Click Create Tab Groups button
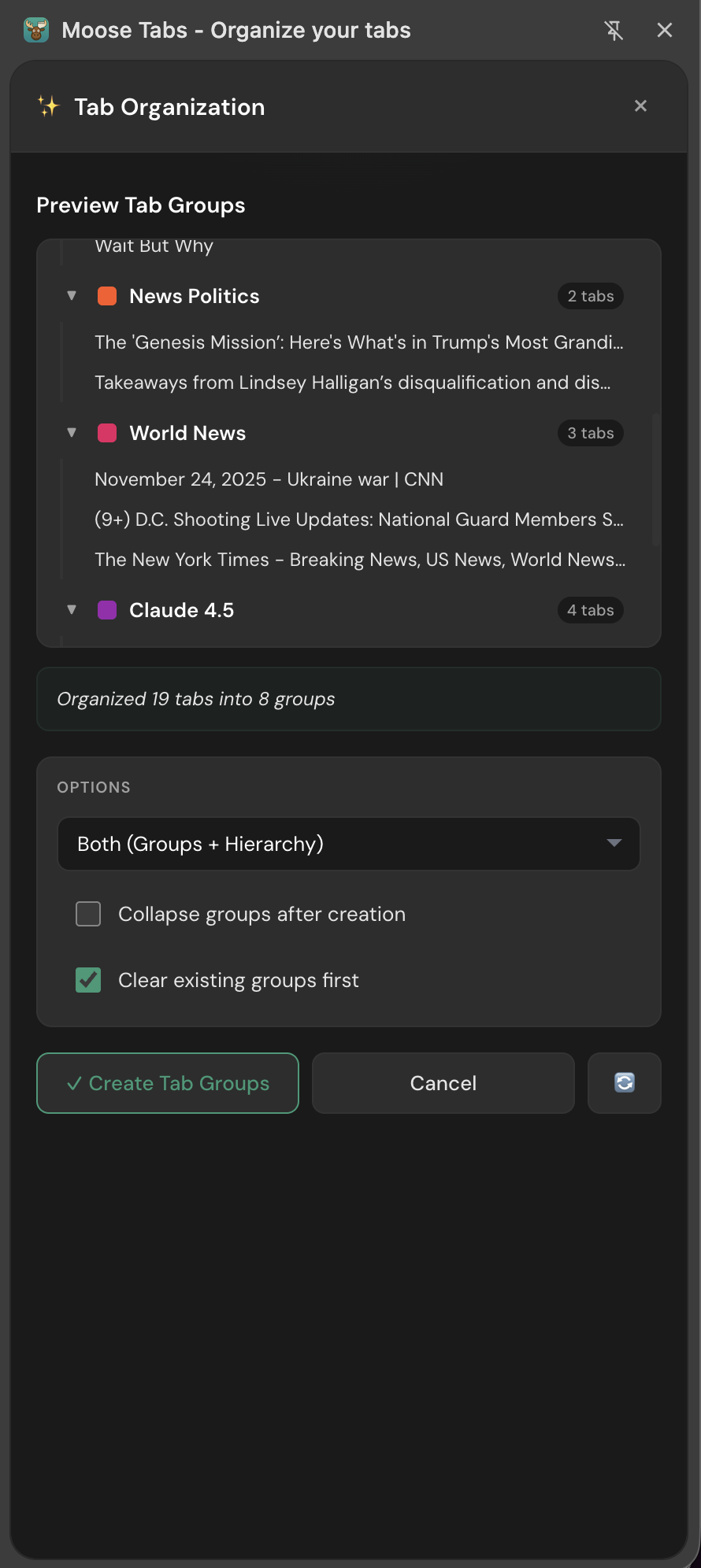Screen dimensions: 701x1568 tap(168, 1083)
